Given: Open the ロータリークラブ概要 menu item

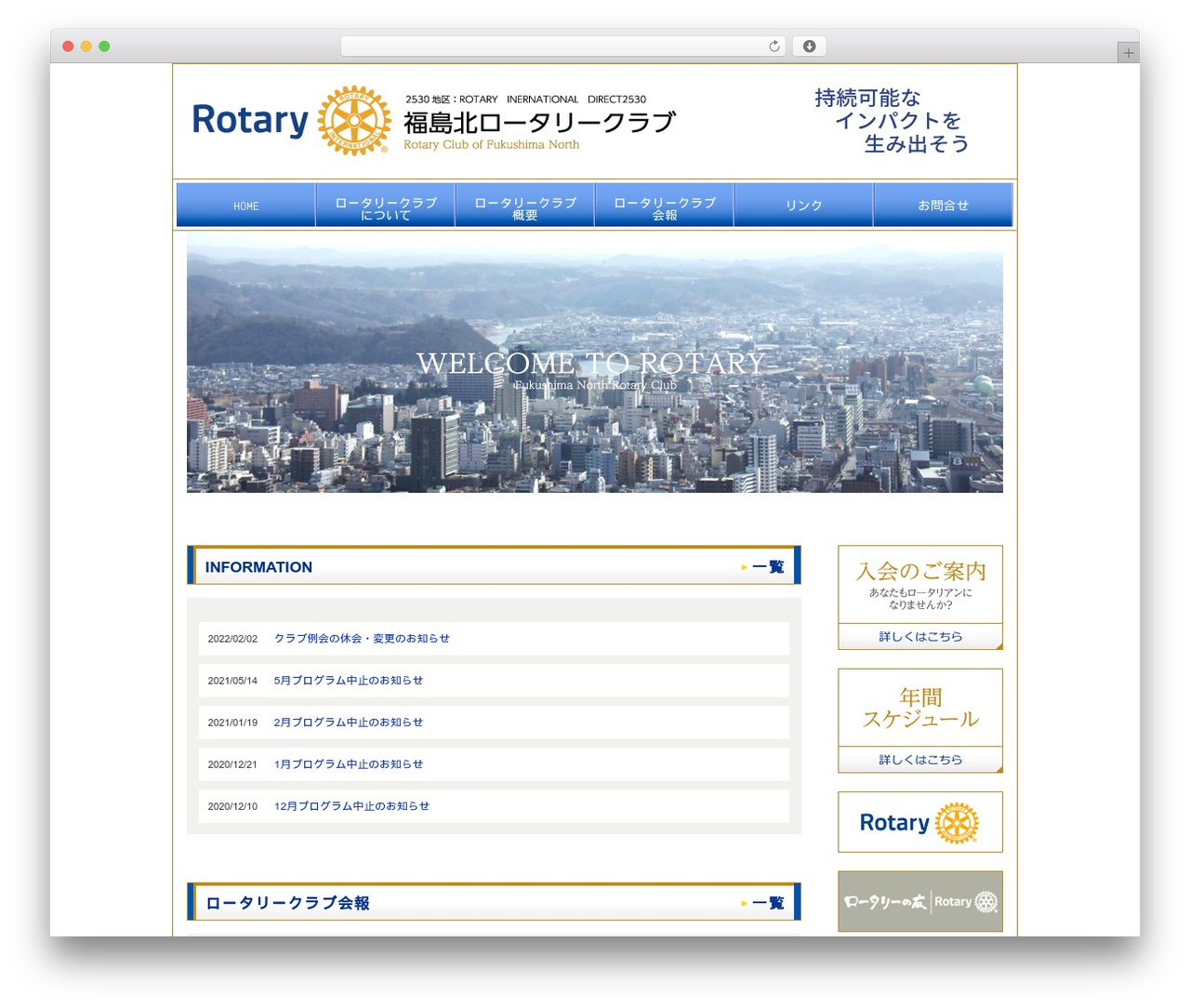Looking at the screenshot, I should pyautogui.click(x=525, y=206).
